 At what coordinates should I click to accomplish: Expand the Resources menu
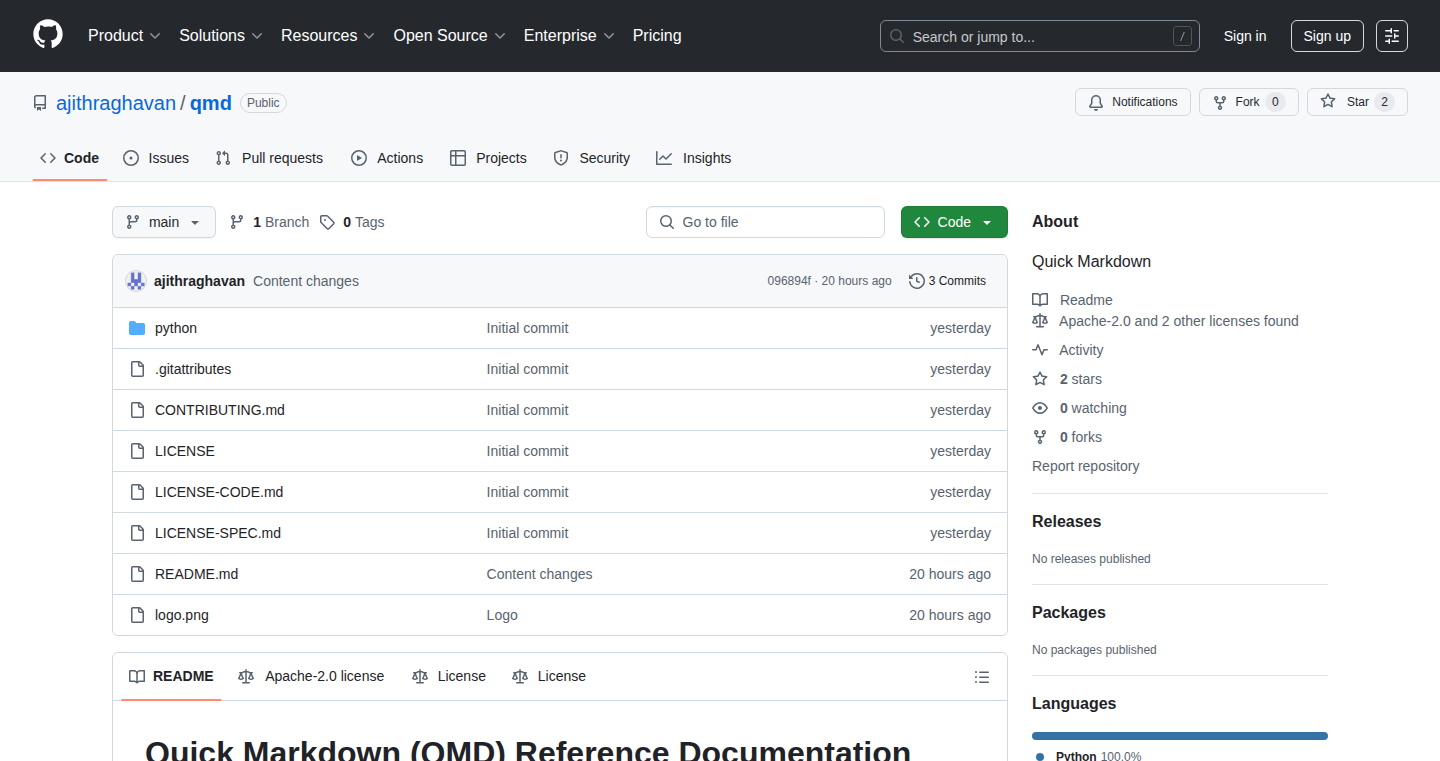[328, 36]
